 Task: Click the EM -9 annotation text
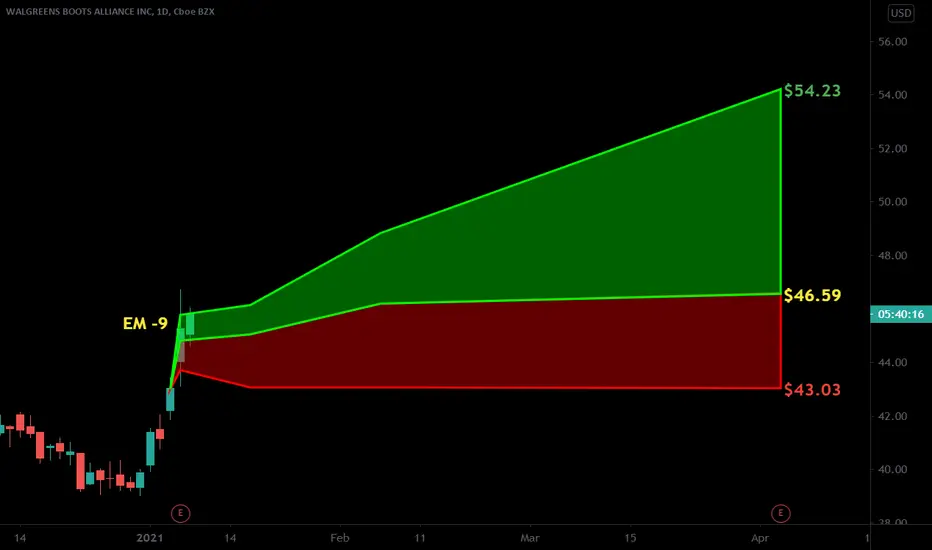[145, 323]
